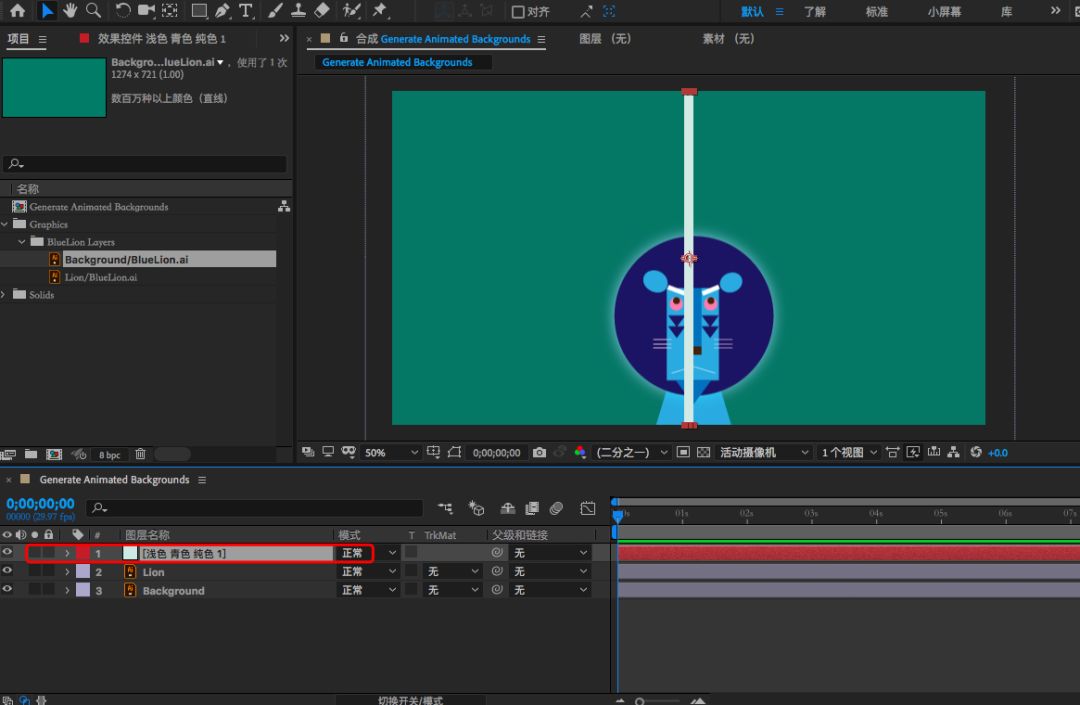Screen dimensions: 1080x705
Task: Toggle visibility of the Background layer
Action: (8, 591)
